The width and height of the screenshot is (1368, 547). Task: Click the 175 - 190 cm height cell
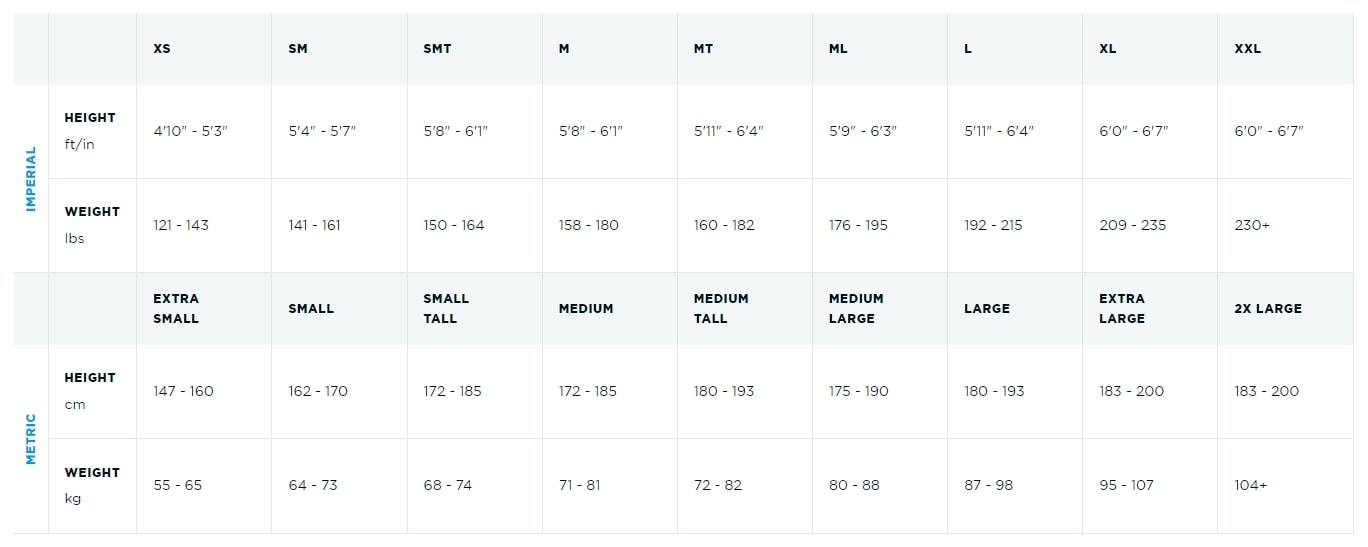click(858, 391)
